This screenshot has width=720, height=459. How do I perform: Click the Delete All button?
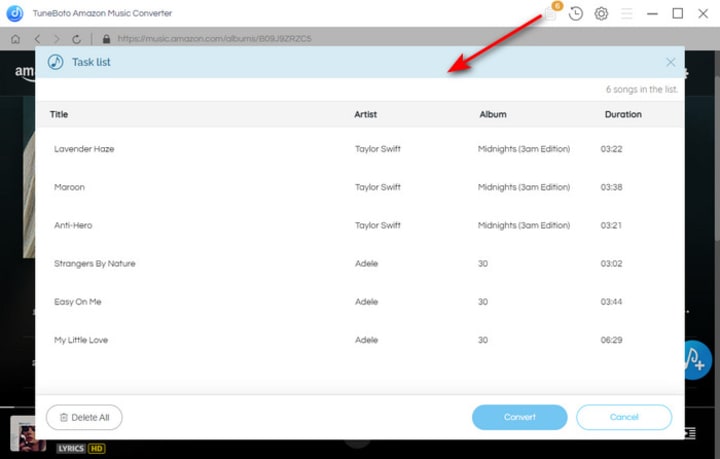pyautogui.click(x=84, y=417)
